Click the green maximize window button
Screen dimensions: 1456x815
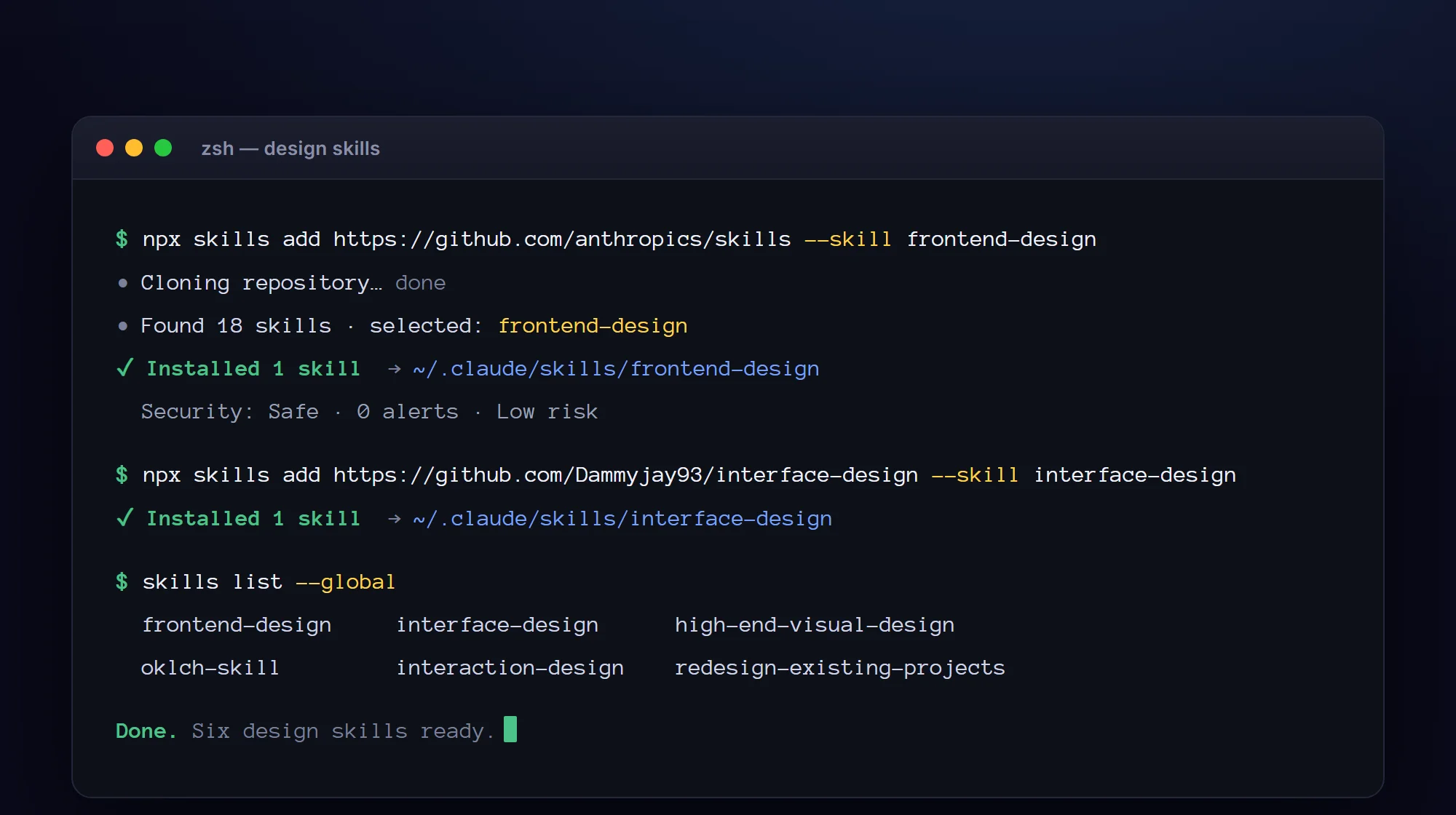point(163,148)
